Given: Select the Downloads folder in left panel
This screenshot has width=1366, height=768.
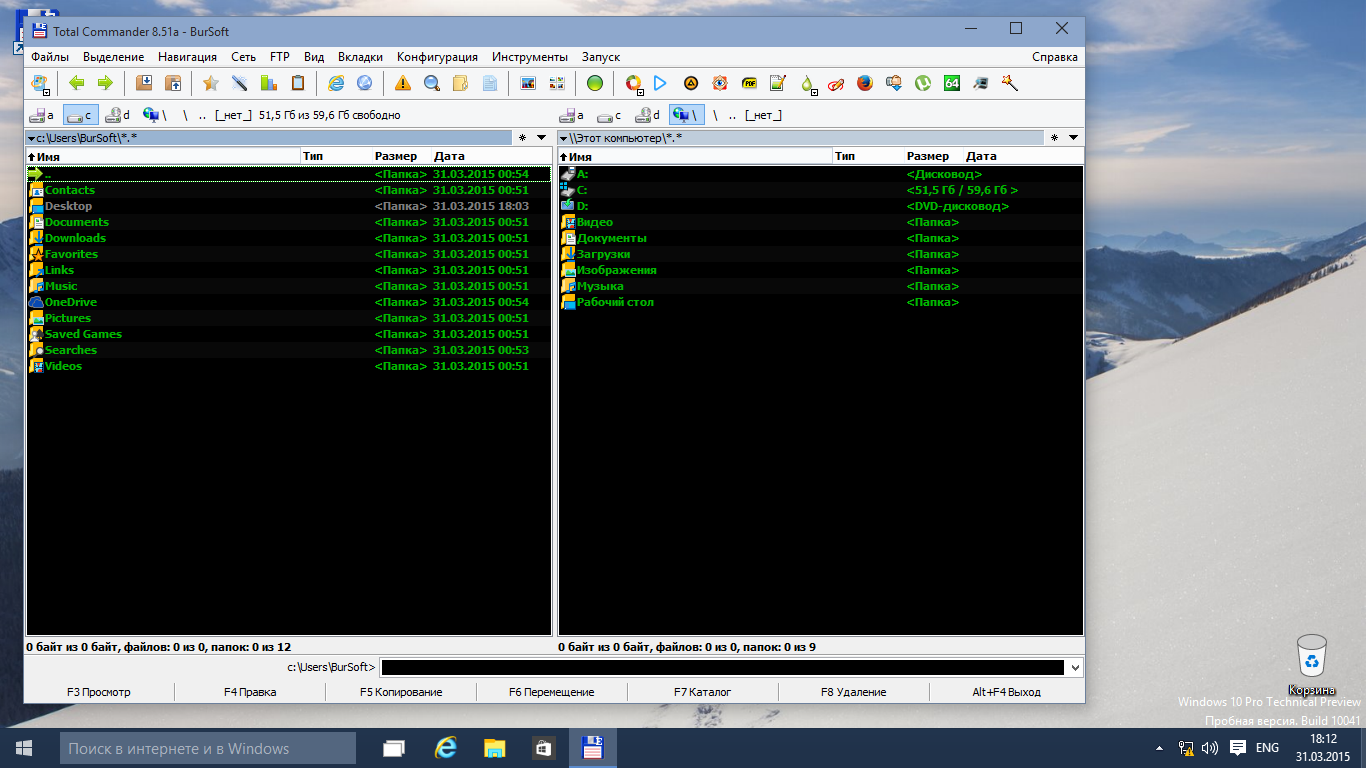Looking at the screenshot, I should [x=289, y=238].
